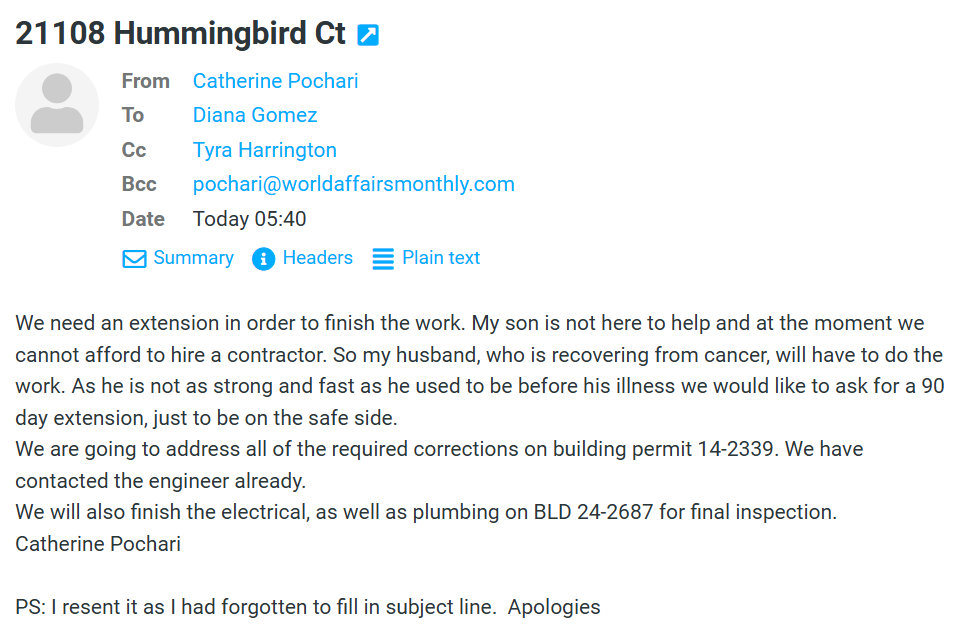Switch to the Summary view
This screenshot has height=643, width=962.
(x=193, y=258)
